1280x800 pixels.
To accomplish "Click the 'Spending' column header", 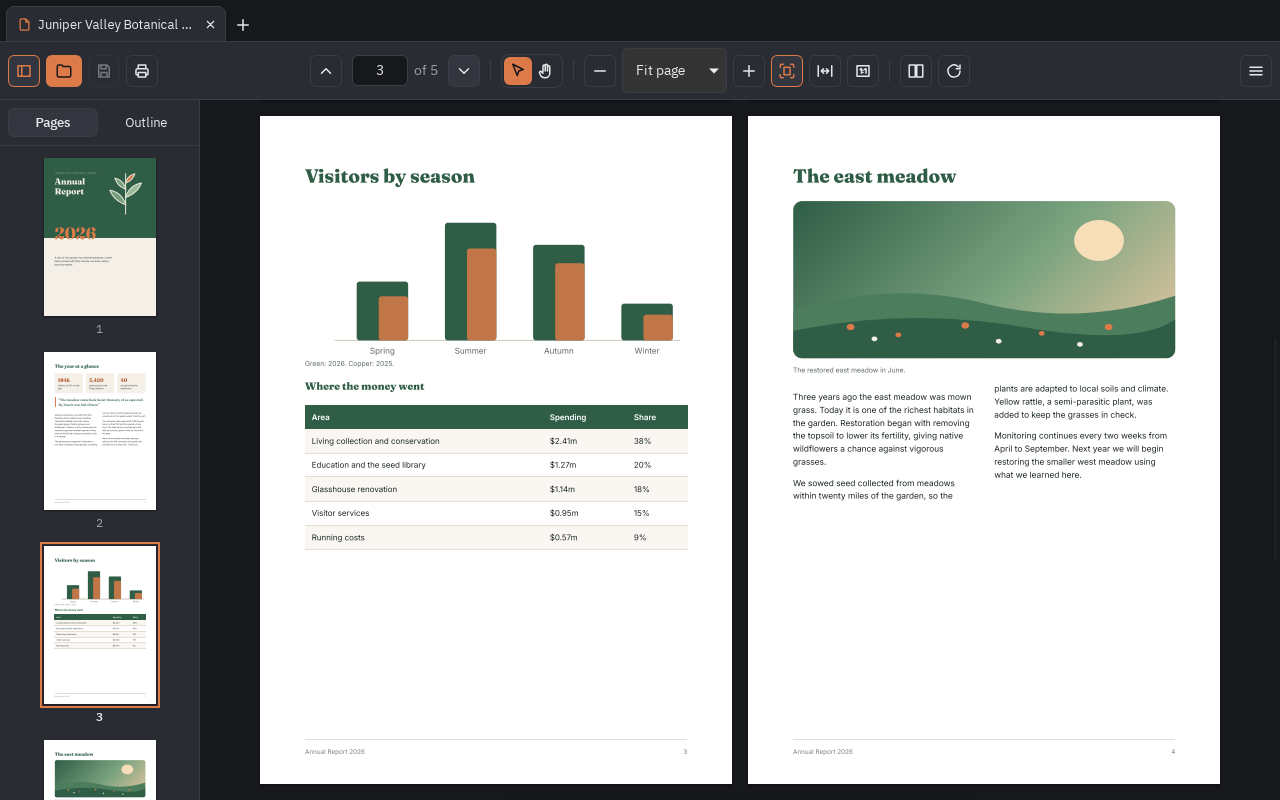I will [568, 417].
